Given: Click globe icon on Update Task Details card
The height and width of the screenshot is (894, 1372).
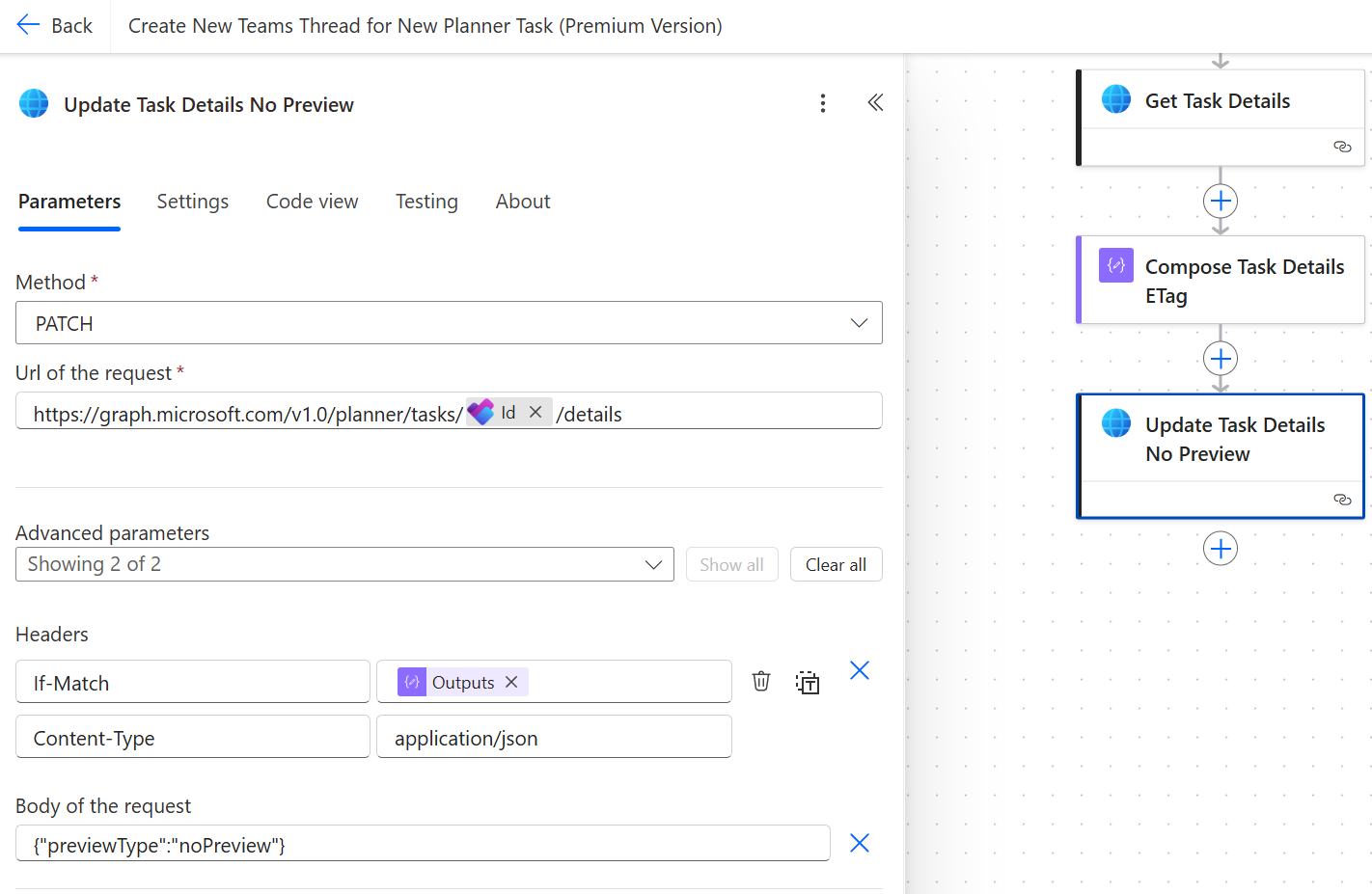Looking at the screenshot, I should click(1116, 423).
